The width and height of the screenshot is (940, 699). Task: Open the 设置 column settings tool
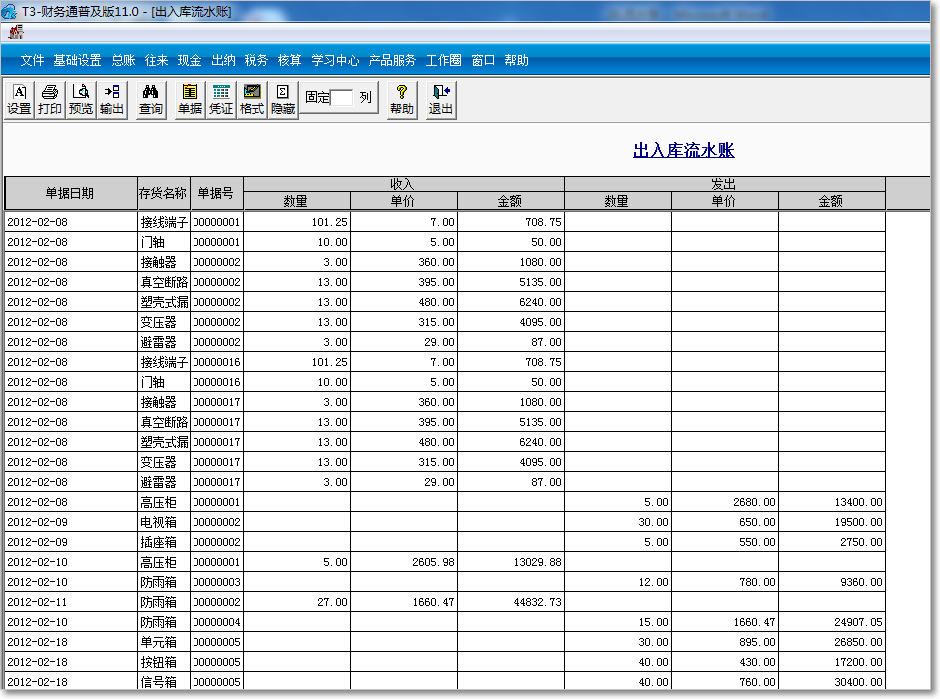tap(18, 100)
